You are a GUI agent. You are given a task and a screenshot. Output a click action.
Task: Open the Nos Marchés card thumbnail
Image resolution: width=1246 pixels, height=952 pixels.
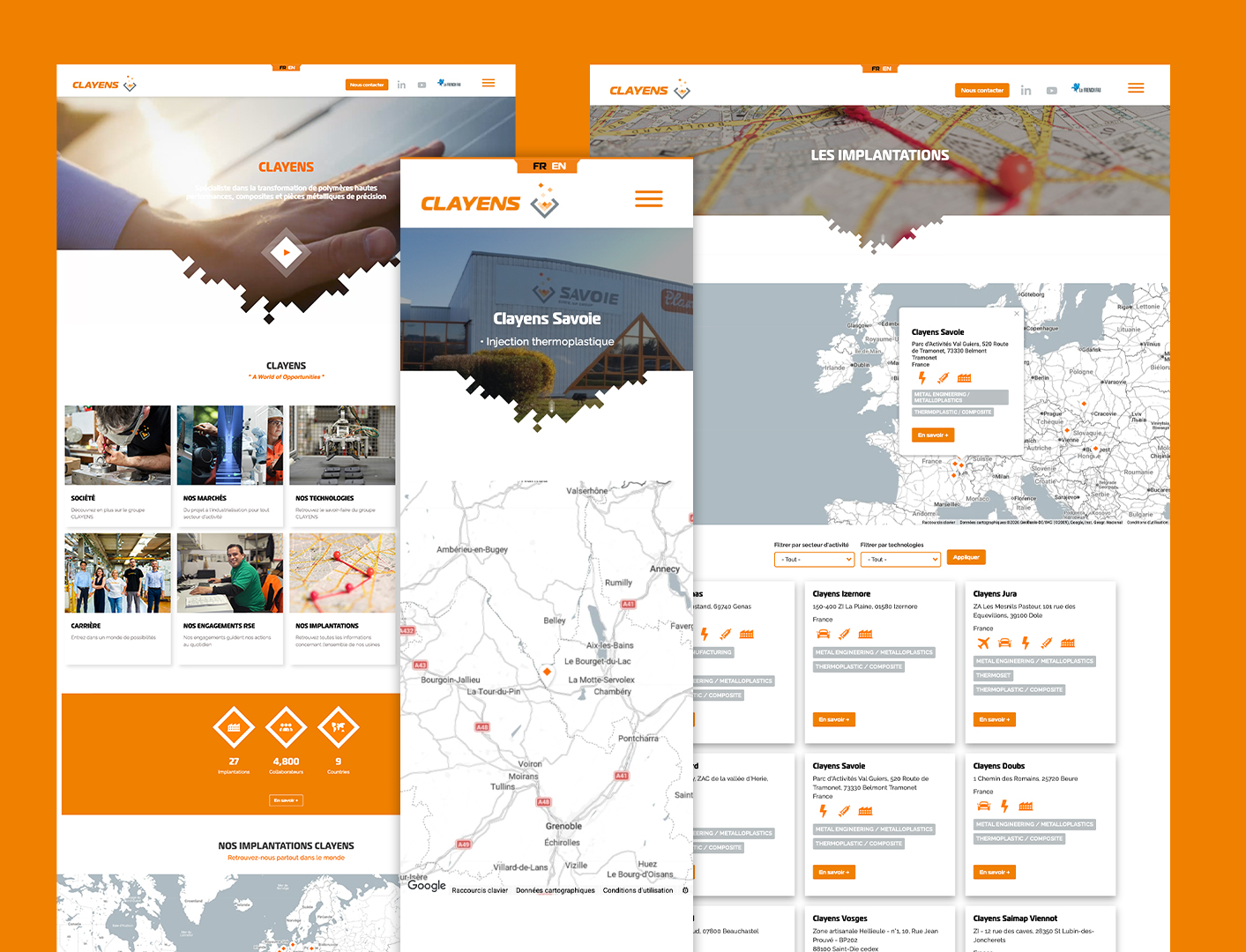coord(230,445)
